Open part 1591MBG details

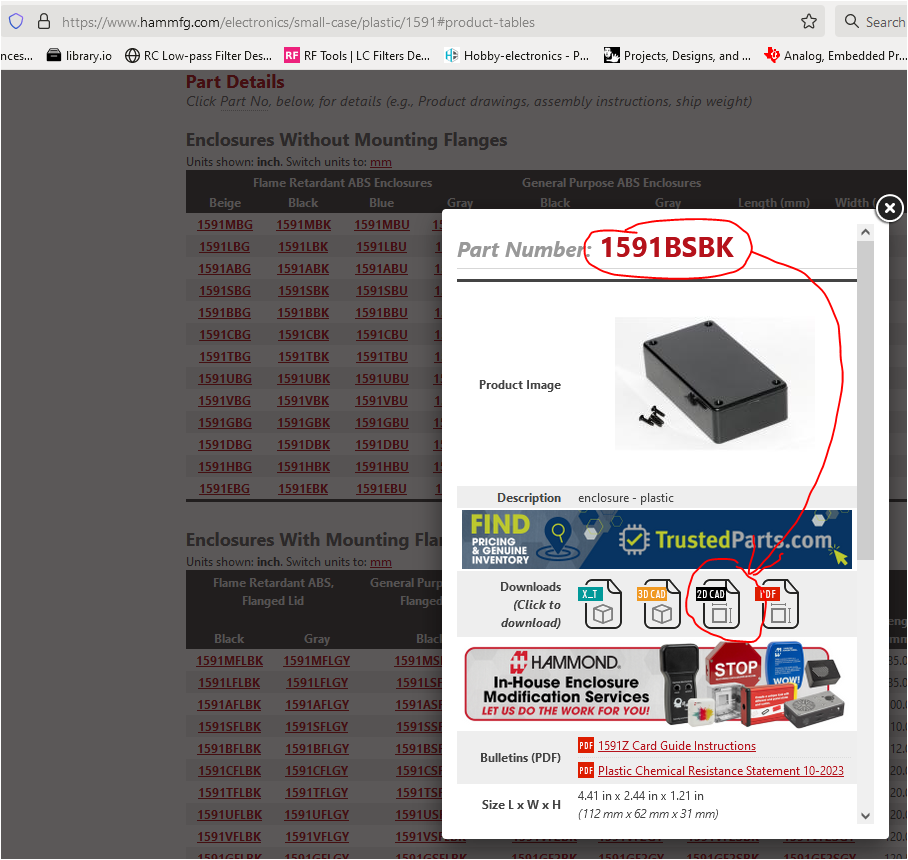pyautogui.click(x=225, y=225)
